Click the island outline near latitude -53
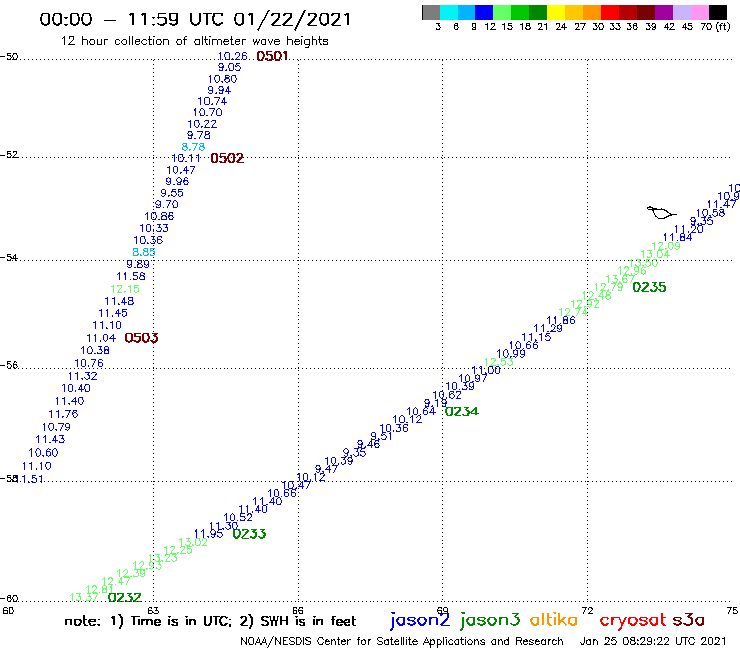Image resolution: width=740 pixels, height=650 pixels. click(x=661, y=213)
